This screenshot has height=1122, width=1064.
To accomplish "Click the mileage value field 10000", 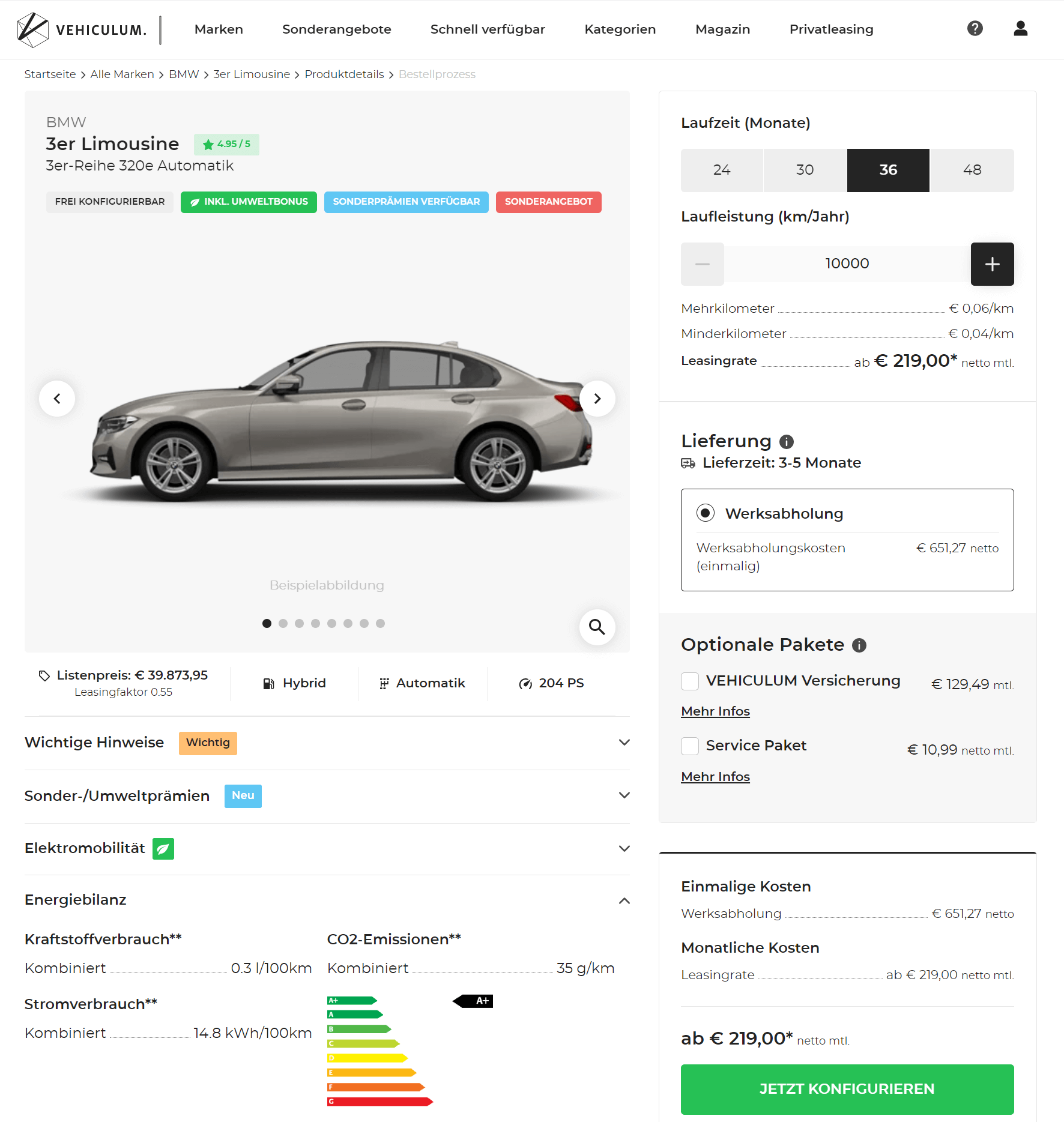I will (x=847, y=264).
